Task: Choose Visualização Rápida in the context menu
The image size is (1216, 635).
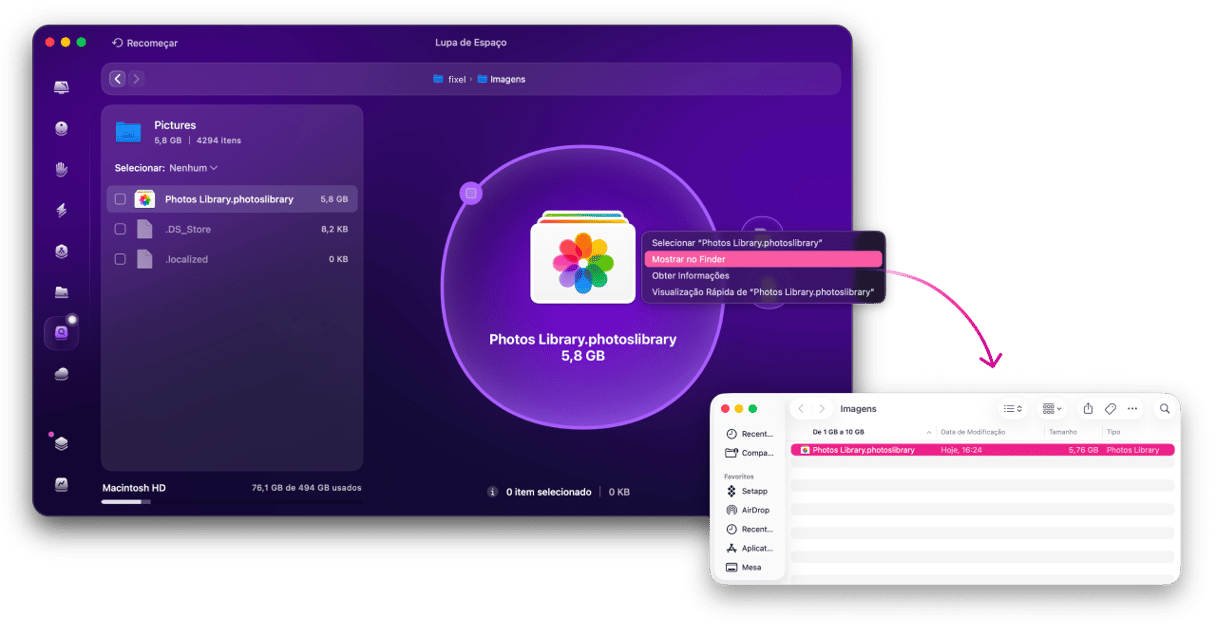Action: coord(763,292)
